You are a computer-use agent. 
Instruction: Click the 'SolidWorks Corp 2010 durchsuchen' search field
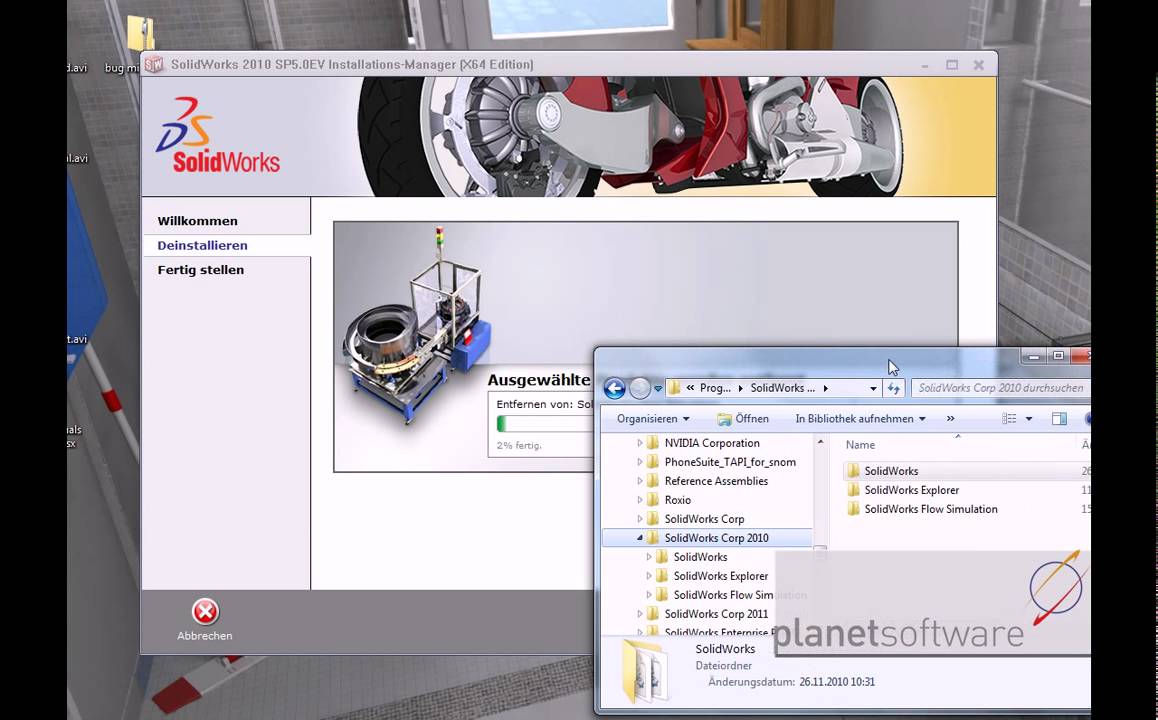pyautogui.click(x=1000, y=388)
